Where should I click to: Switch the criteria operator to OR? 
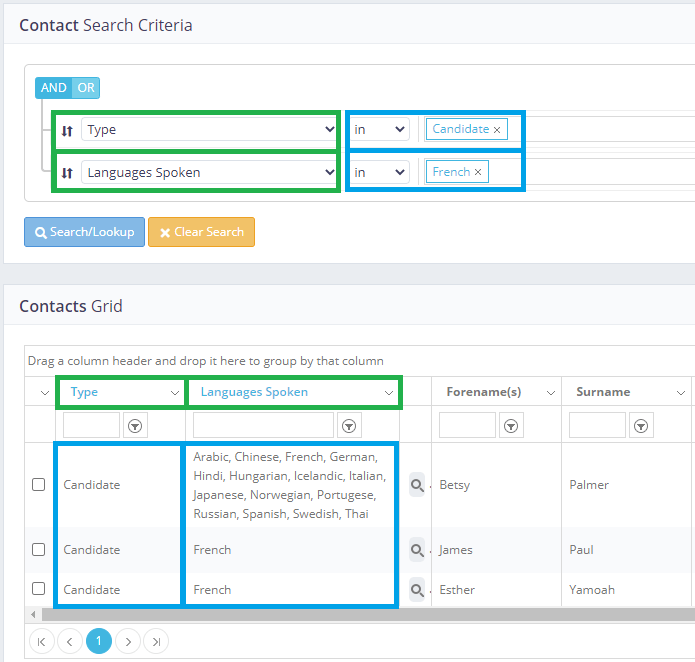(86, 88)
